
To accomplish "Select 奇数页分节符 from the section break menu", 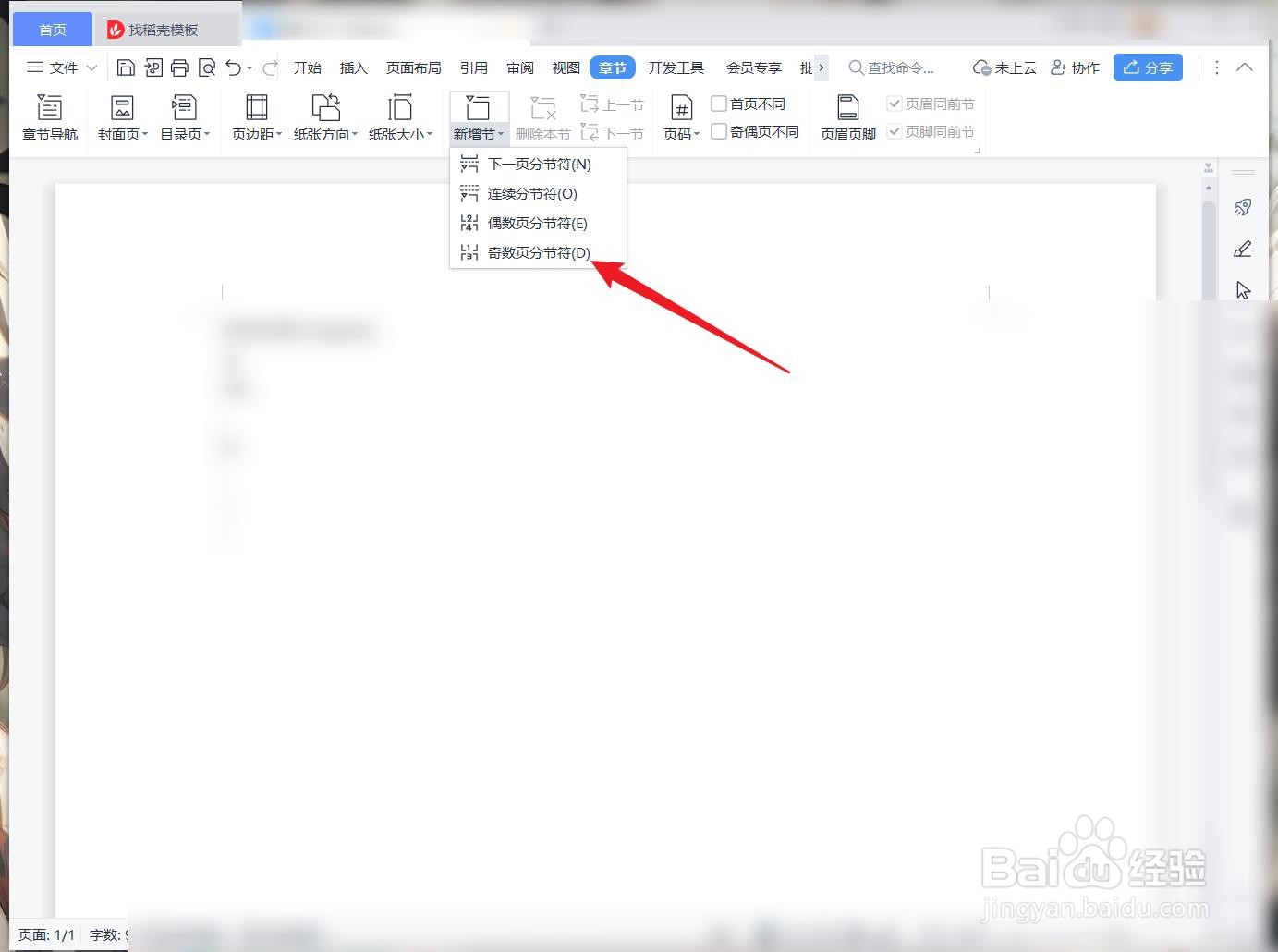I will point(537,252).
